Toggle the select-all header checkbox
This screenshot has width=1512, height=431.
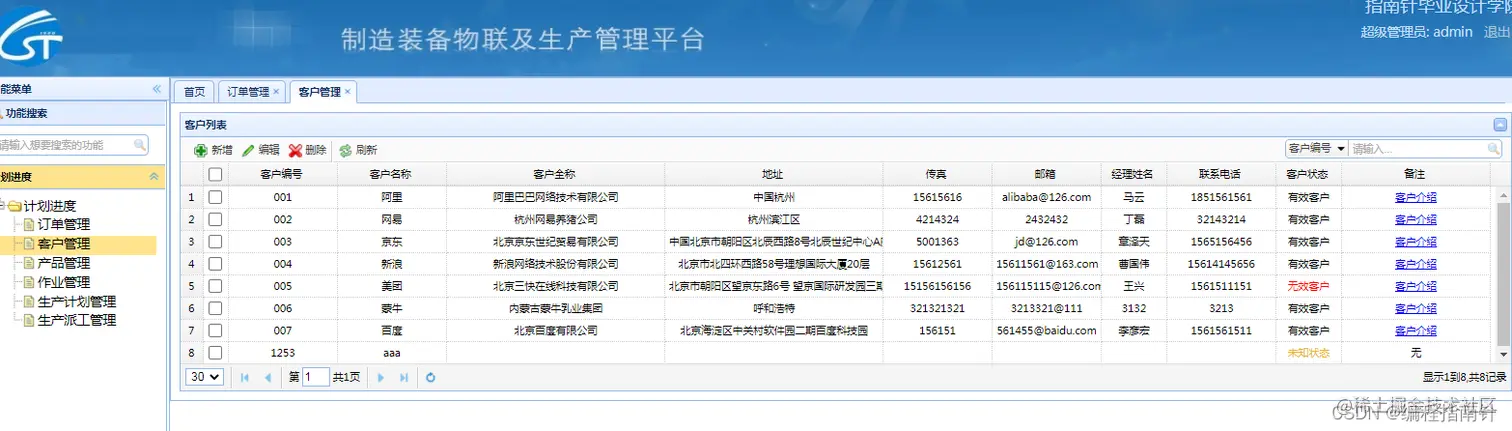click(x=215, y=174)
